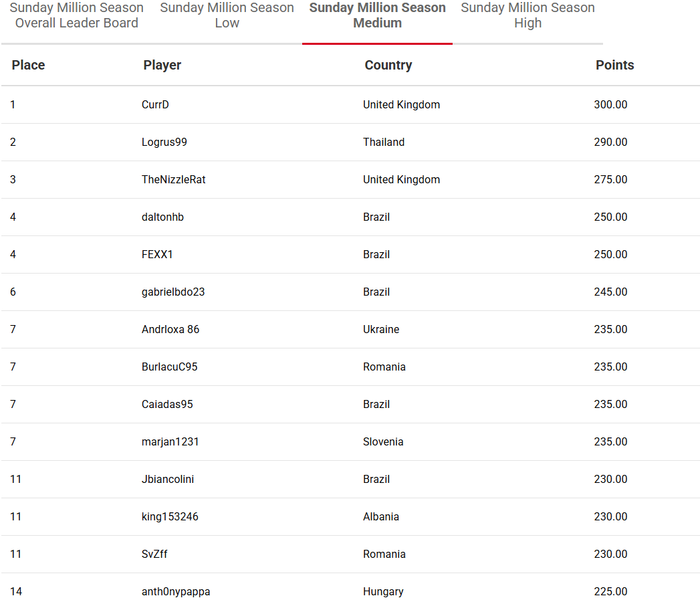Select king153246 from Albania

pyautogui.click(x=170, y=517)
